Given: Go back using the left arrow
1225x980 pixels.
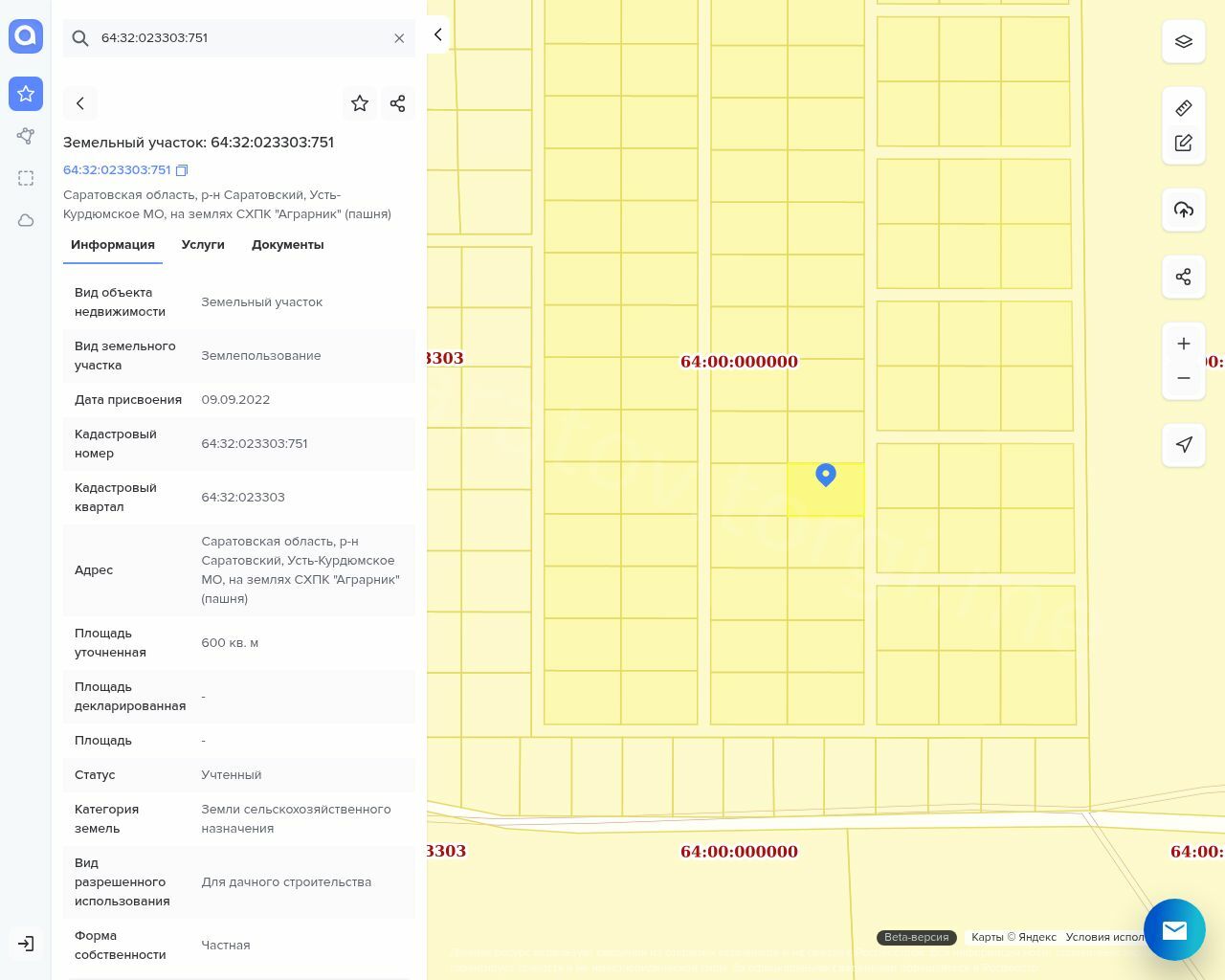Looking at the screenshot, I should pyautogui.click(x=80, y=103).
